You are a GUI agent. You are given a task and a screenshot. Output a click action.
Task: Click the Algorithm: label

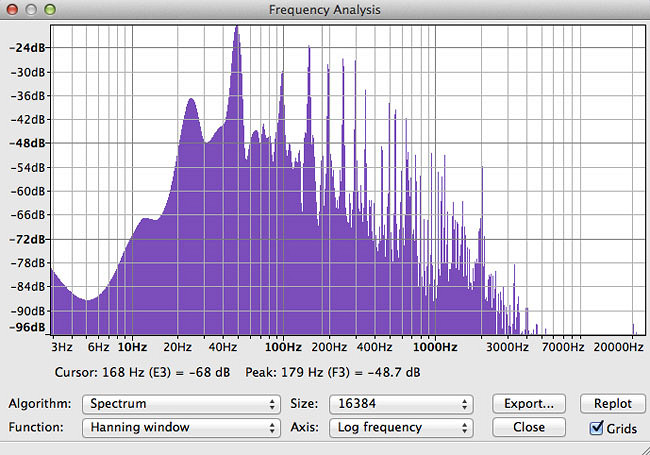(x=40, y=404)
